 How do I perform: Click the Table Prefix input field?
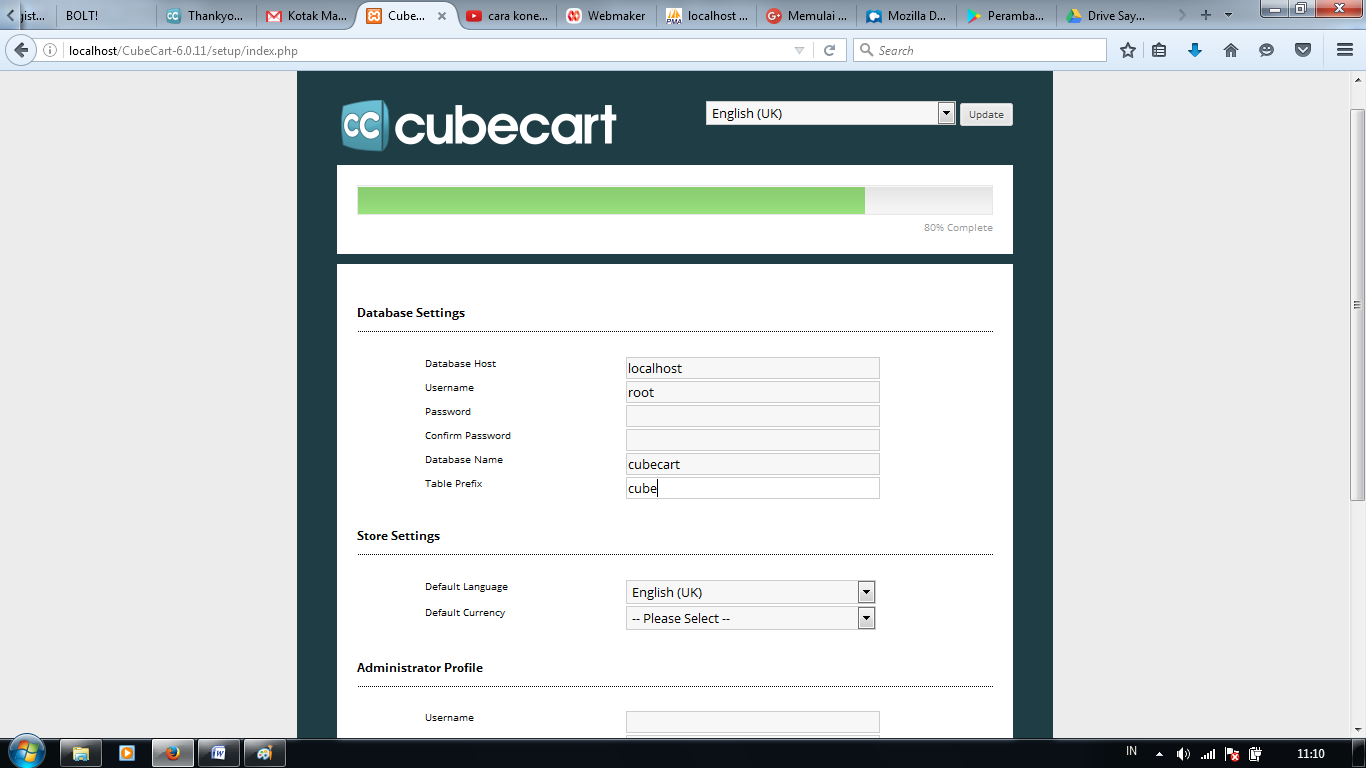pyautogui.click(x=752, y=487)
